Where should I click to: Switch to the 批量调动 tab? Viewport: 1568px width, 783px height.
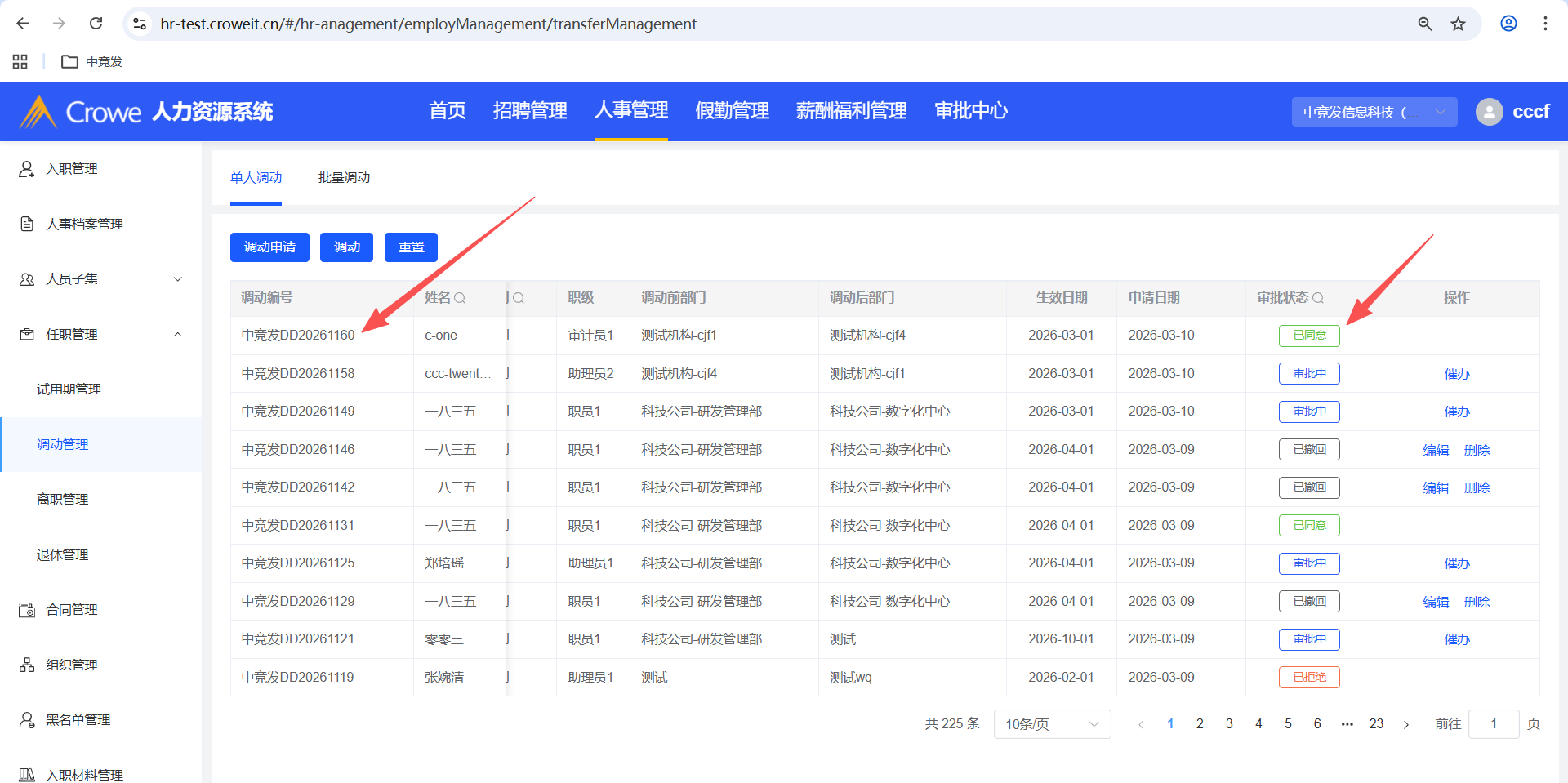tap(344, 177)
